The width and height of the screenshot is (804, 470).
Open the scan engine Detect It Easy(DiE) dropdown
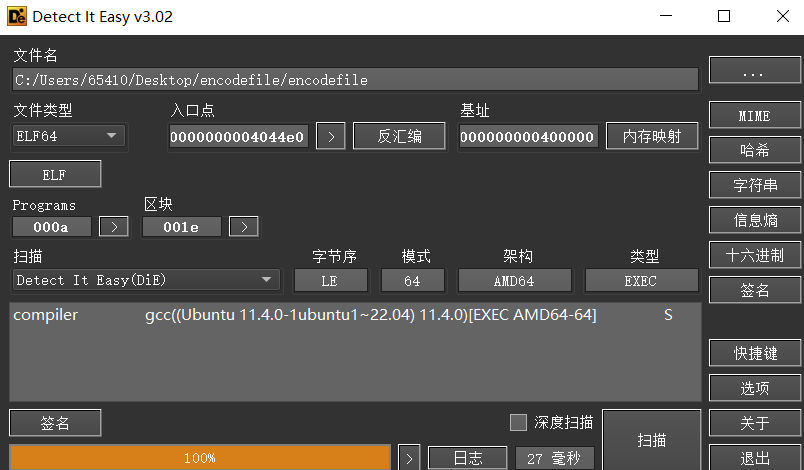[146, 280]
